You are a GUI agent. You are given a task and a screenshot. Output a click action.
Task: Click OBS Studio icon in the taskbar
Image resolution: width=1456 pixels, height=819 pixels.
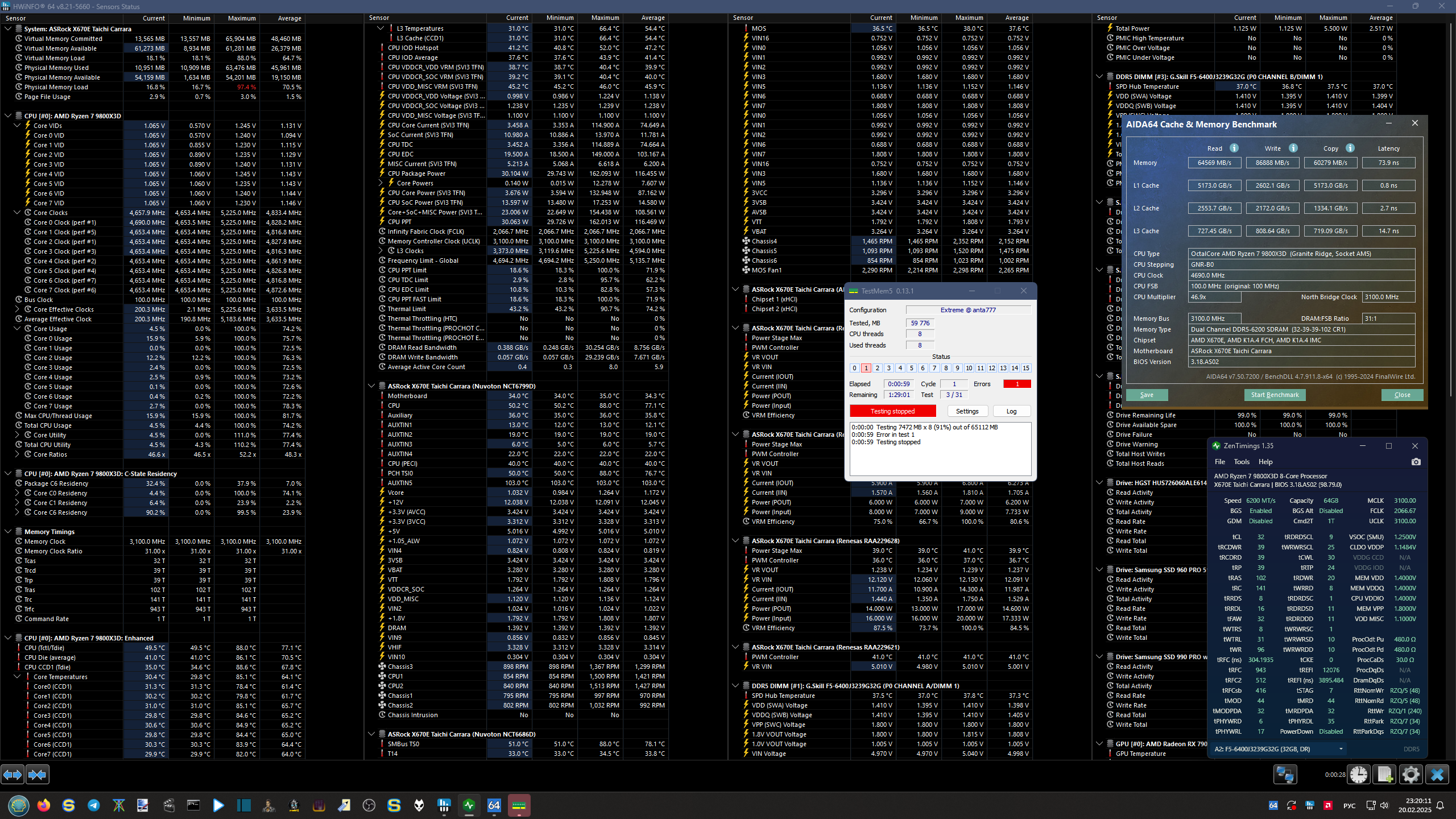369,805
